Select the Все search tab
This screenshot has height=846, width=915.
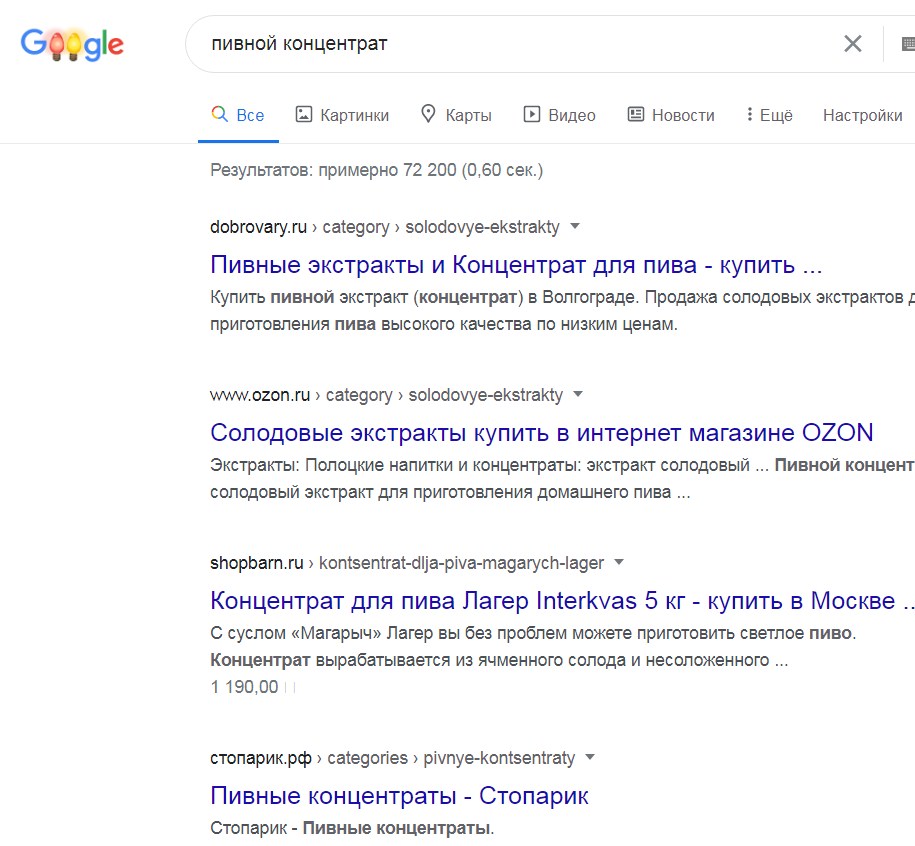click(238, 115)
